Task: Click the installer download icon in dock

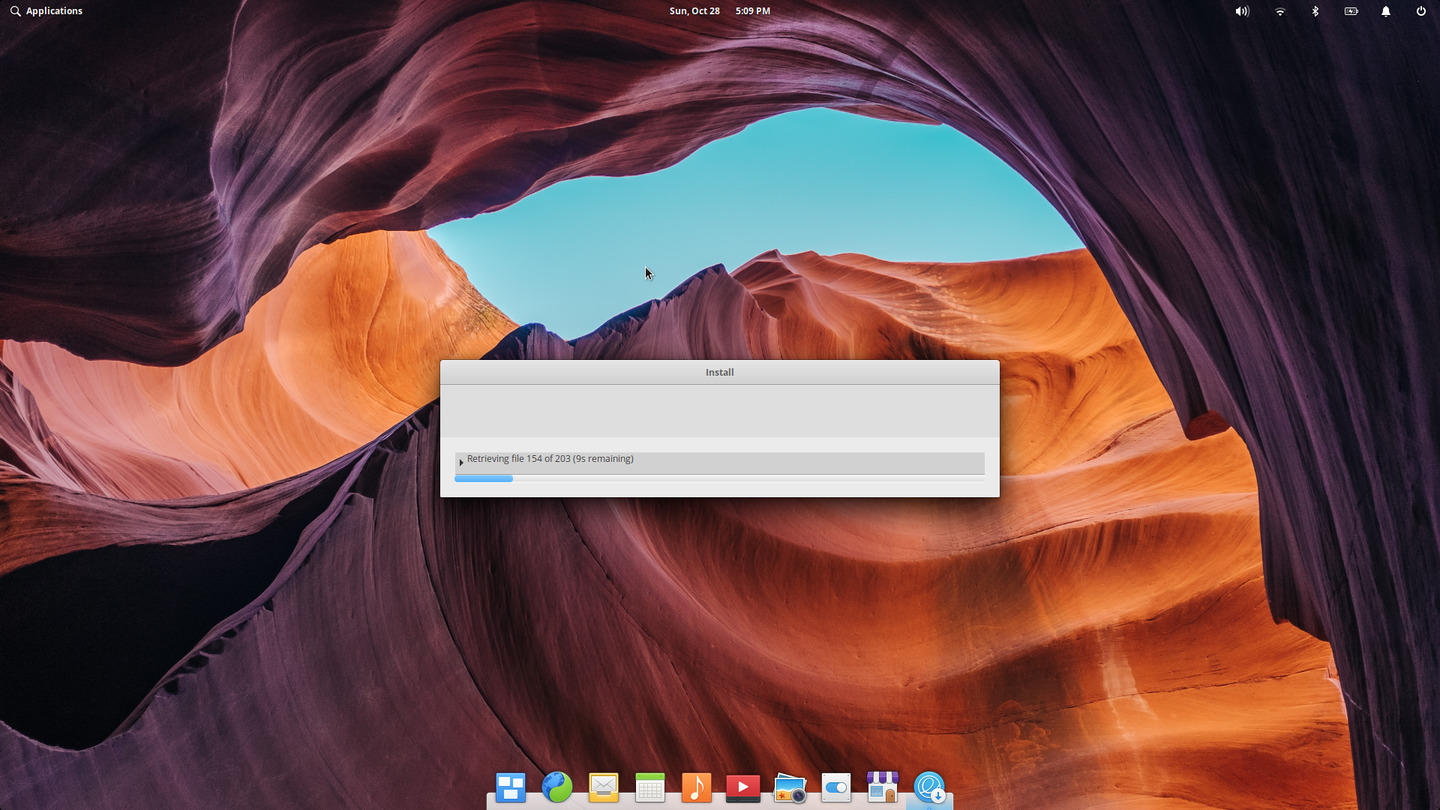Action: (x=929, y=788)
